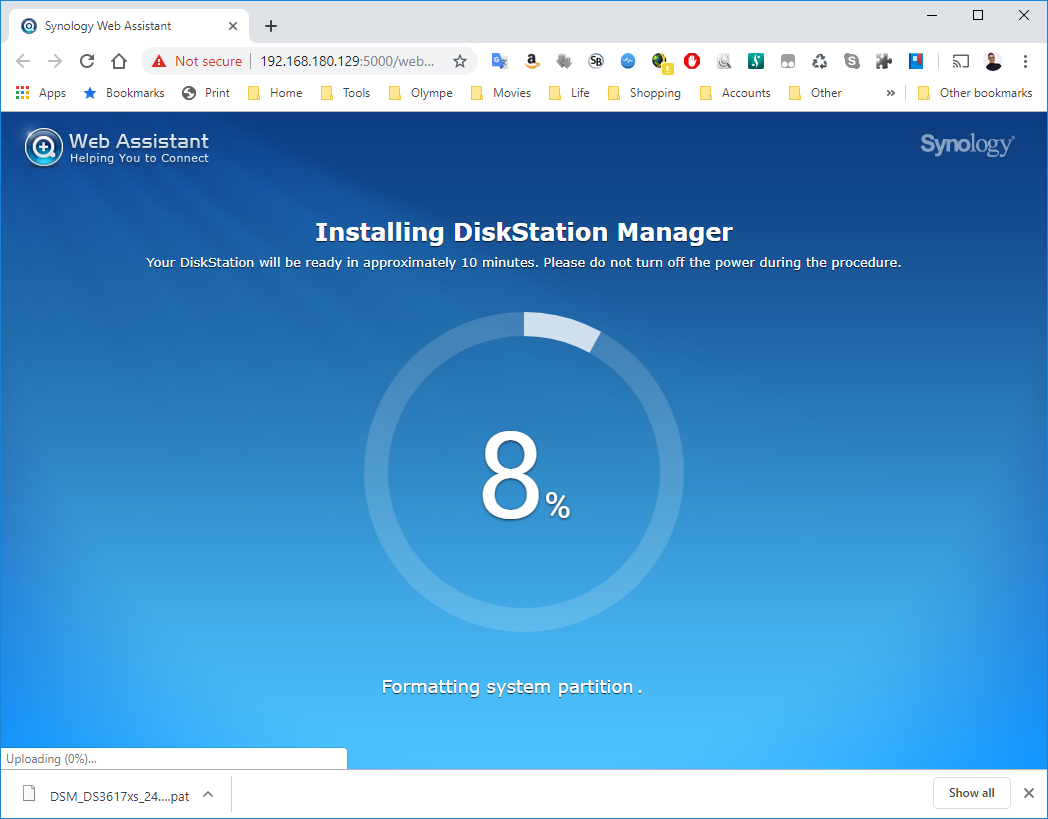Reload the Synology Web Assistant page
The image size is (1048, 819).
point(87,62)
